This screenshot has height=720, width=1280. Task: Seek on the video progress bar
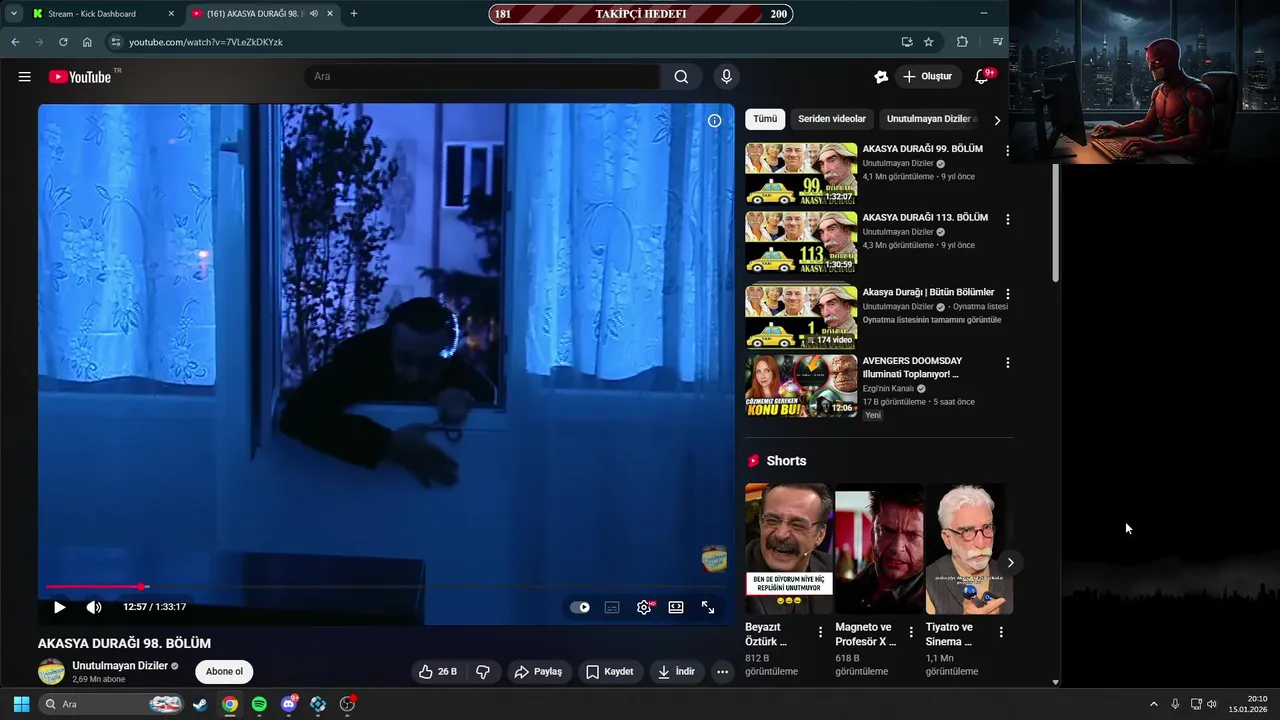coord(386,587)
